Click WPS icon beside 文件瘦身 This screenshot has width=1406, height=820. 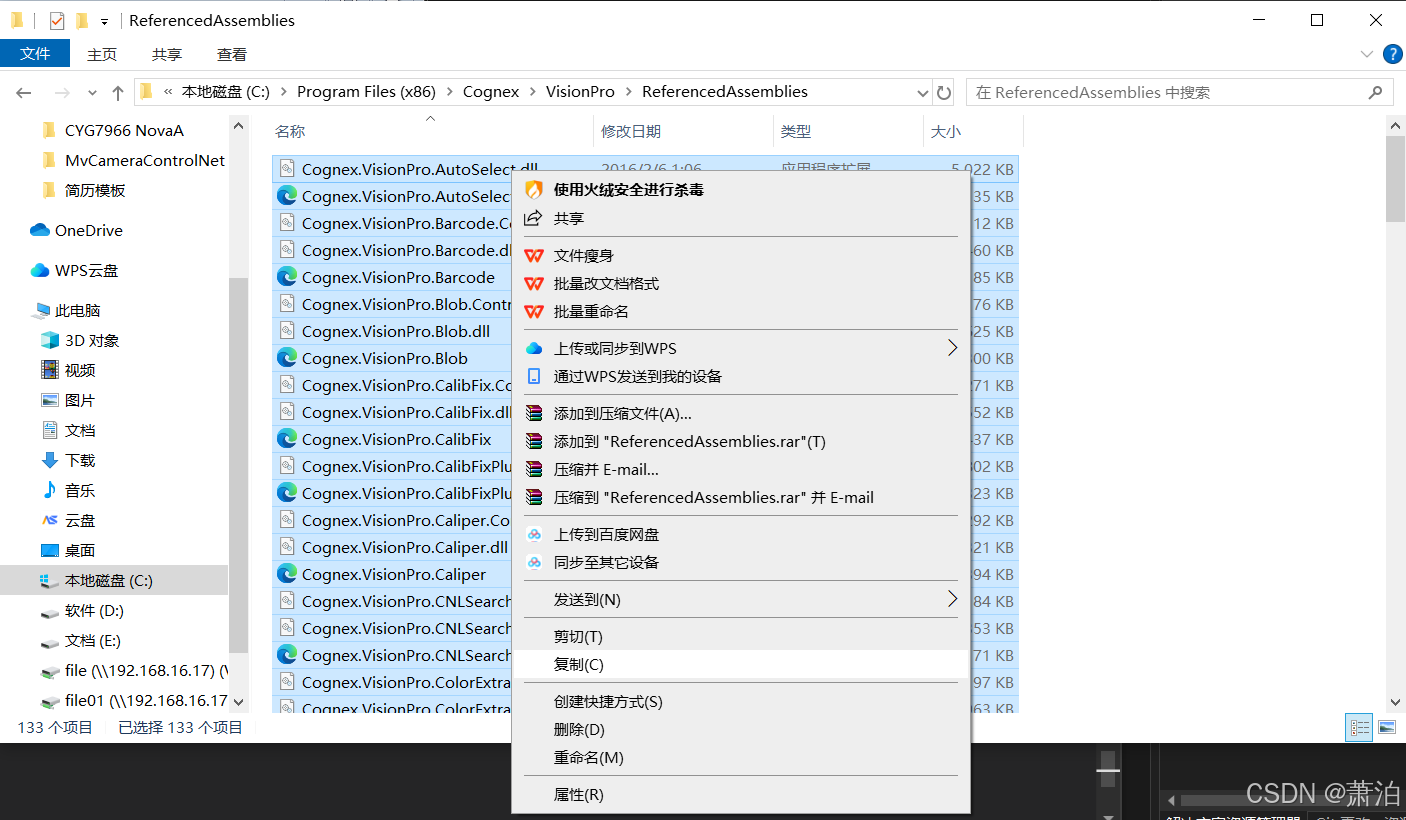click(x=534, y=256)
